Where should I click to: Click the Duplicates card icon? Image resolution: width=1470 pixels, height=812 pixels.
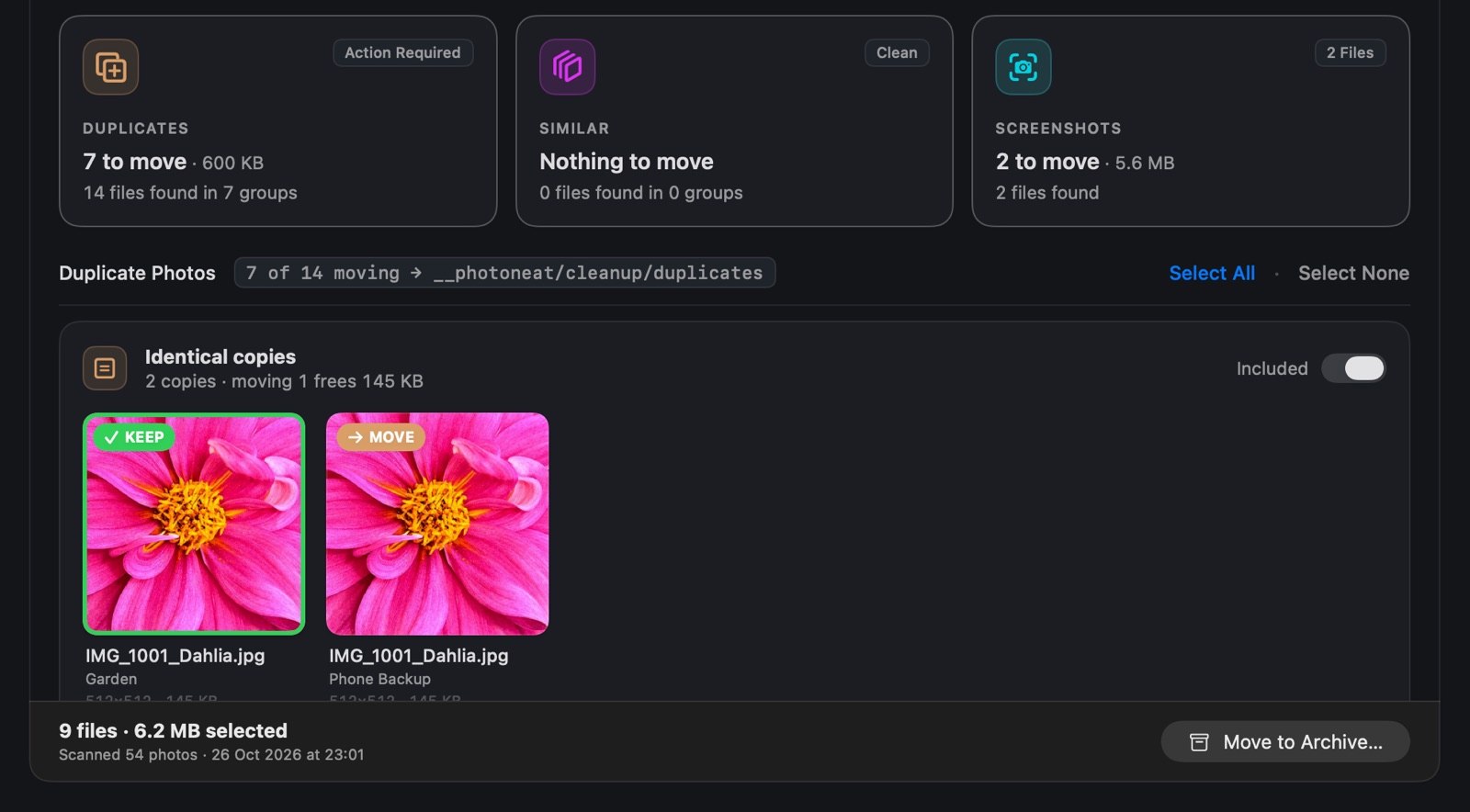[110, 67]
